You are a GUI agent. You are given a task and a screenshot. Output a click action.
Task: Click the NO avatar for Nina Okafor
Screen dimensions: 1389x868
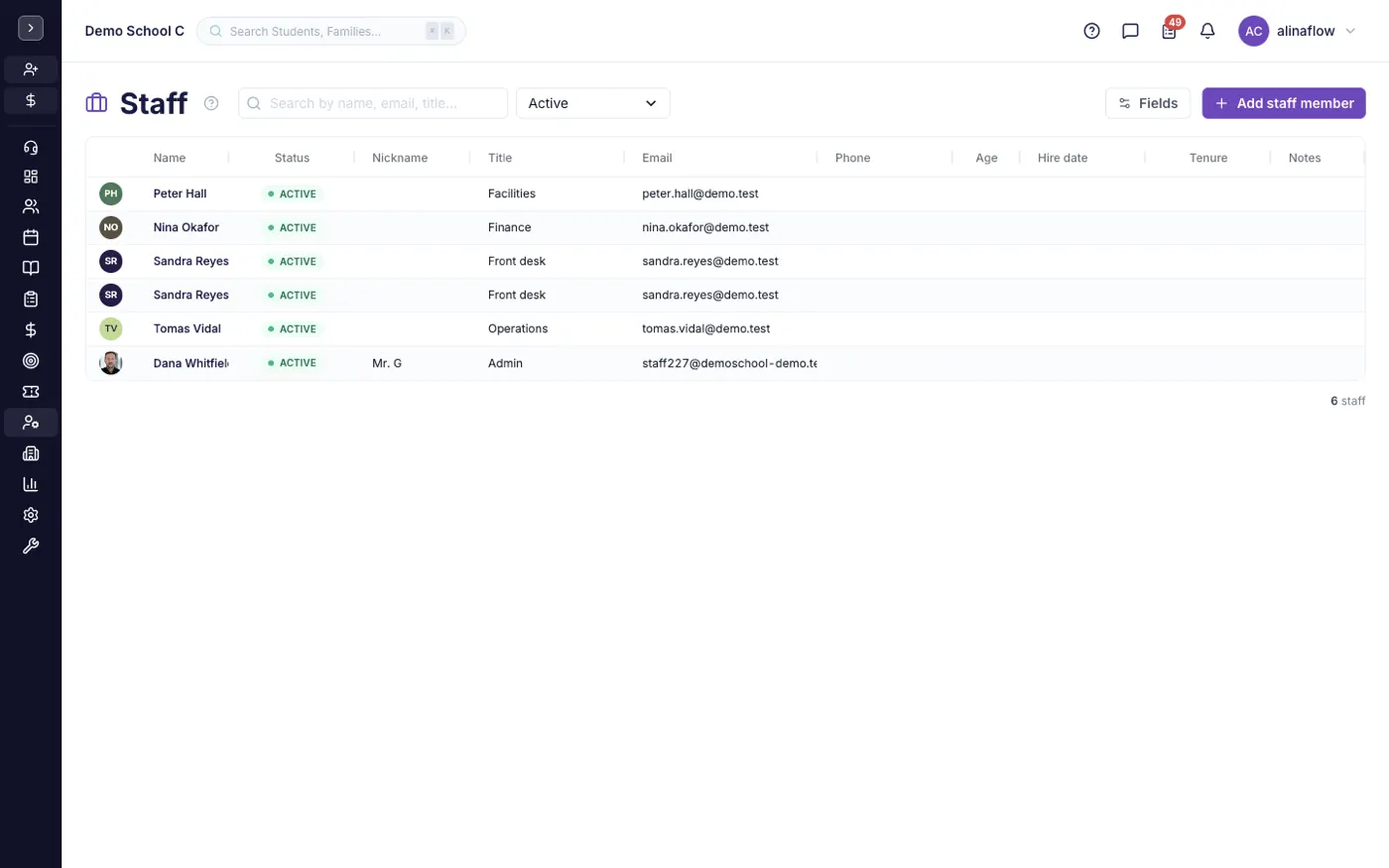pos(111,227)
